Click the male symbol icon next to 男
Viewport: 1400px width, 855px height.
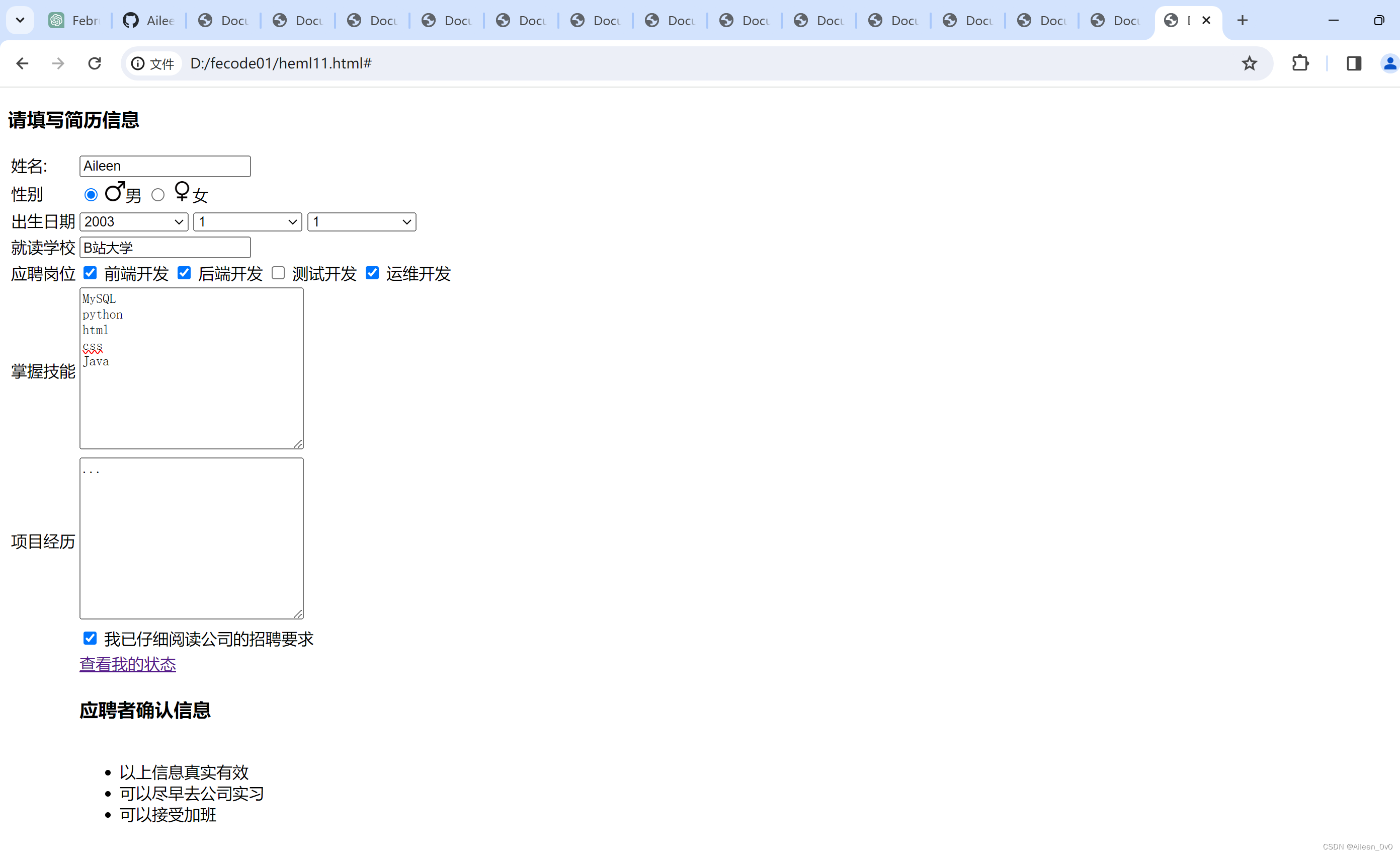coord(115,192)
